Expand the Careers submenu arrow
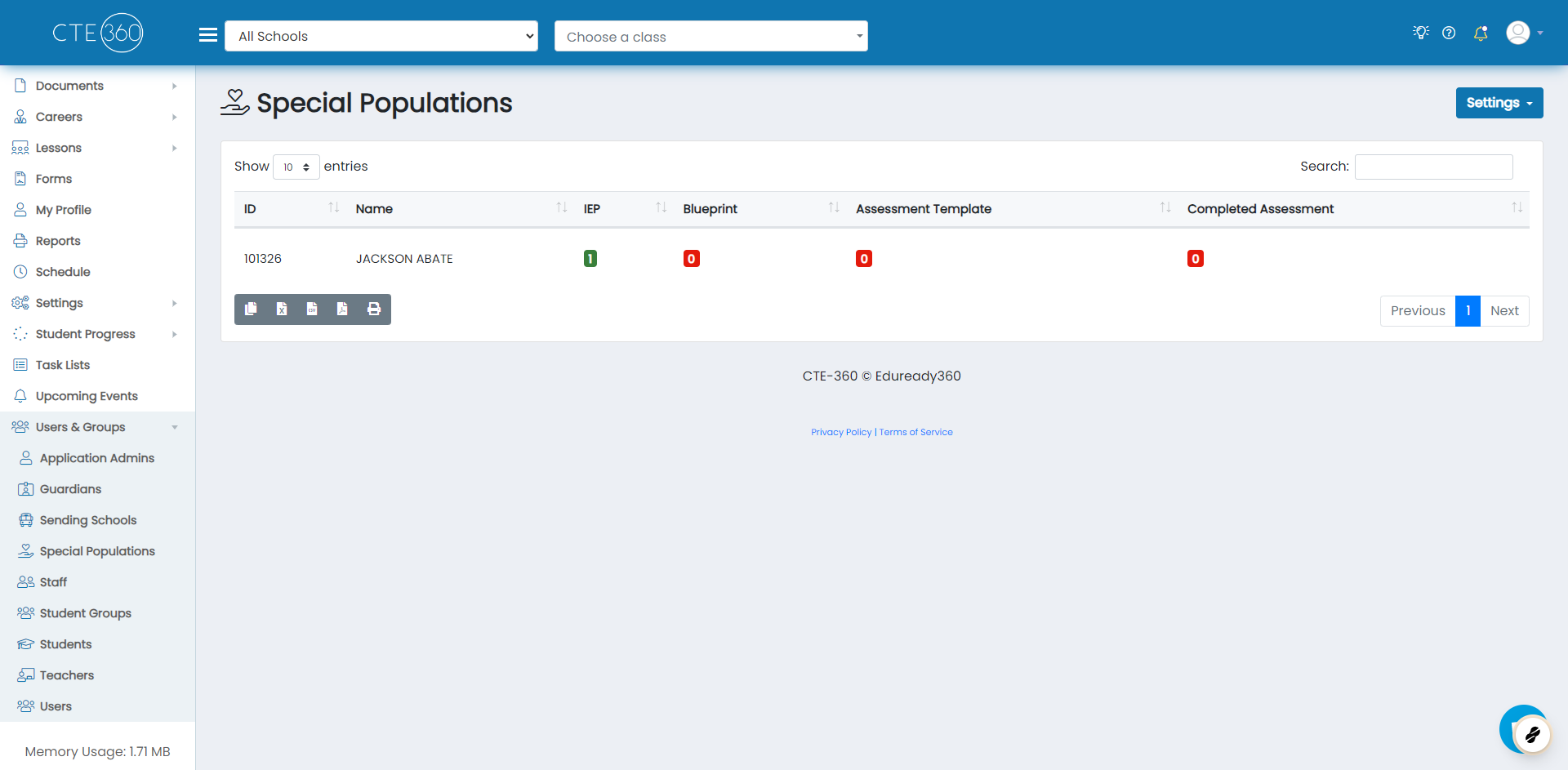Viewport: 1568px width, 770px height. tap(174, 117)
